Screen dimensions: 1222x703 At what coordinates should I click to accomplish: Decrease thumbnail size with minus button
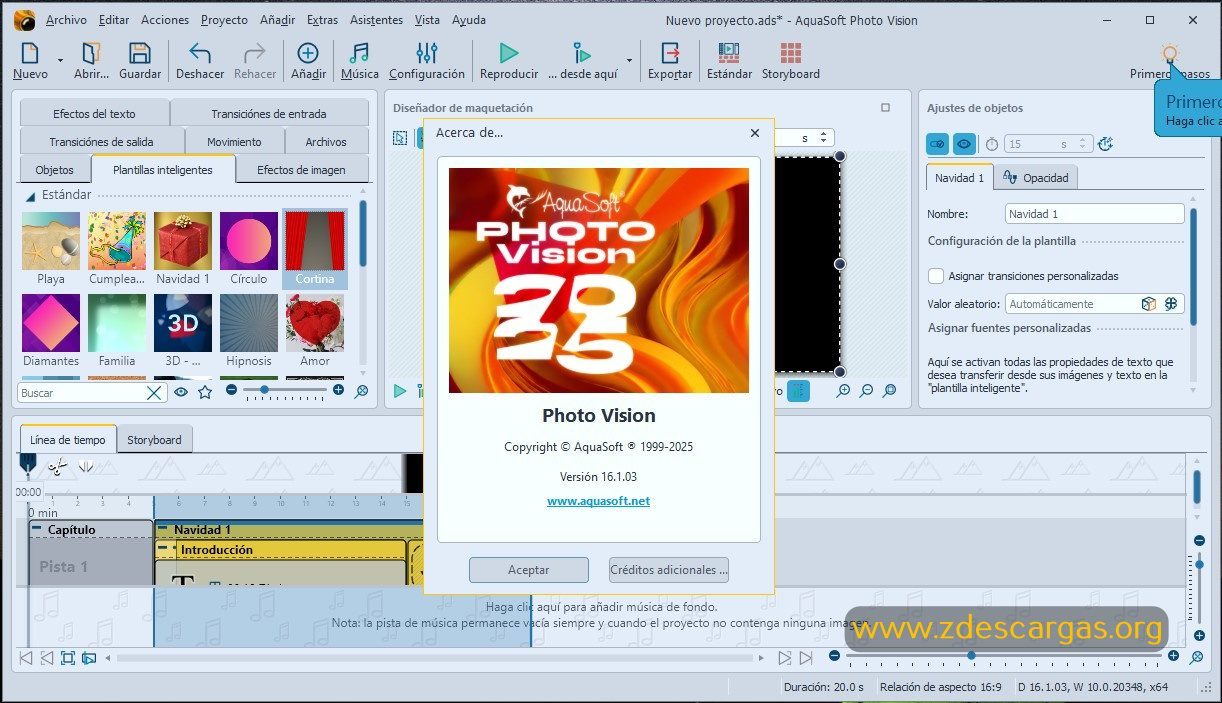[x=232, y=390]
